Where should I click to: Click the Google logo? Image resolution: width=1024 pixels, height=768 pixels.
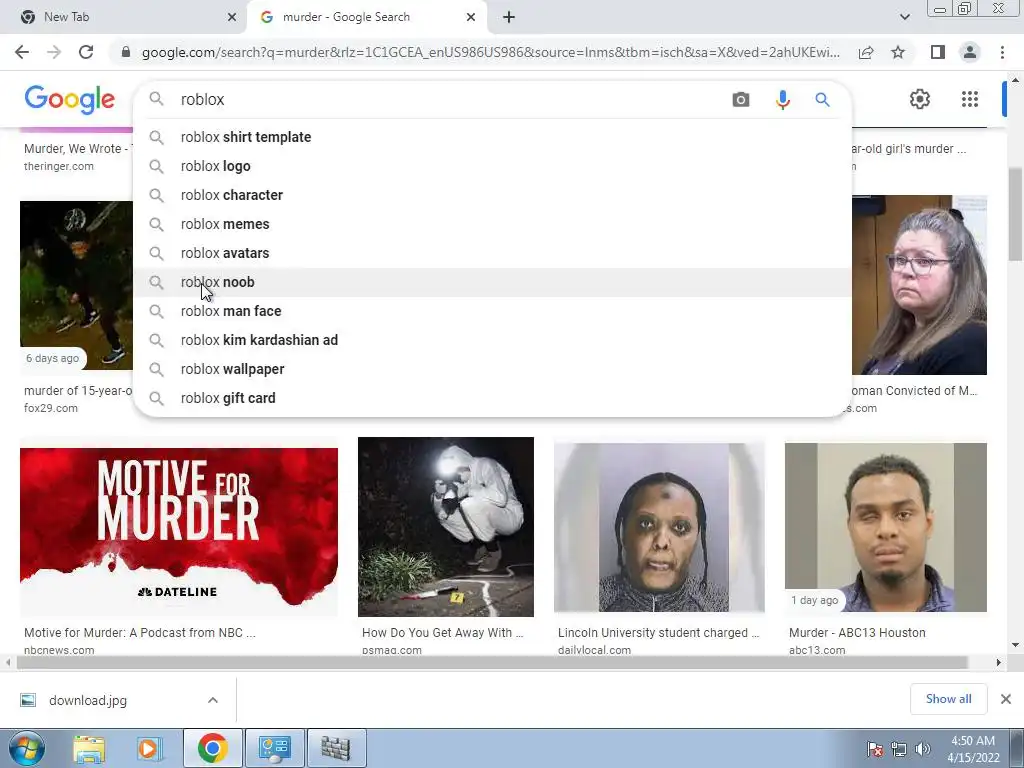(x=70, y=99)
